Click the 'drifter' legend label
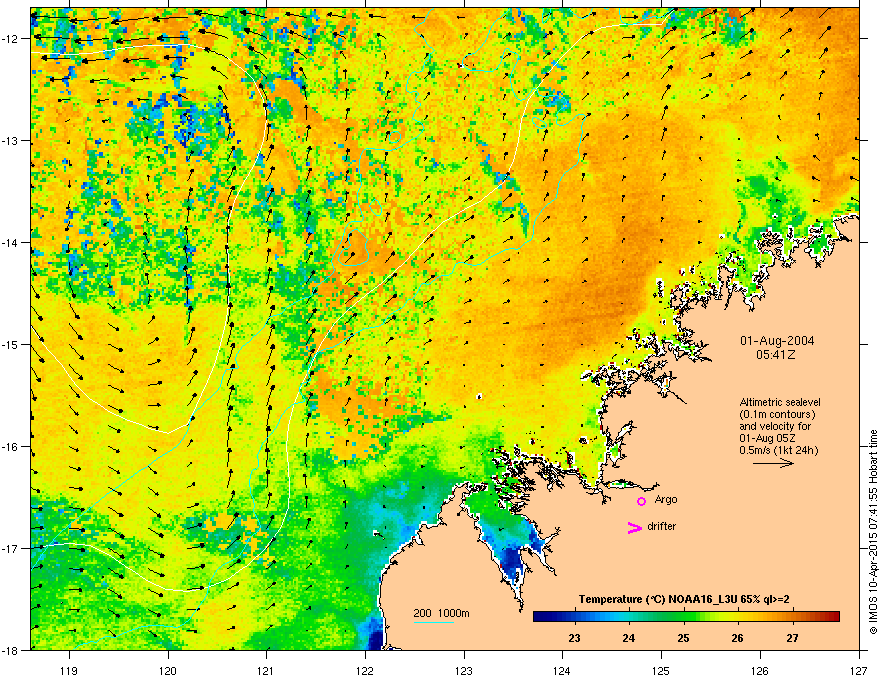 click(x=662, y=526)
